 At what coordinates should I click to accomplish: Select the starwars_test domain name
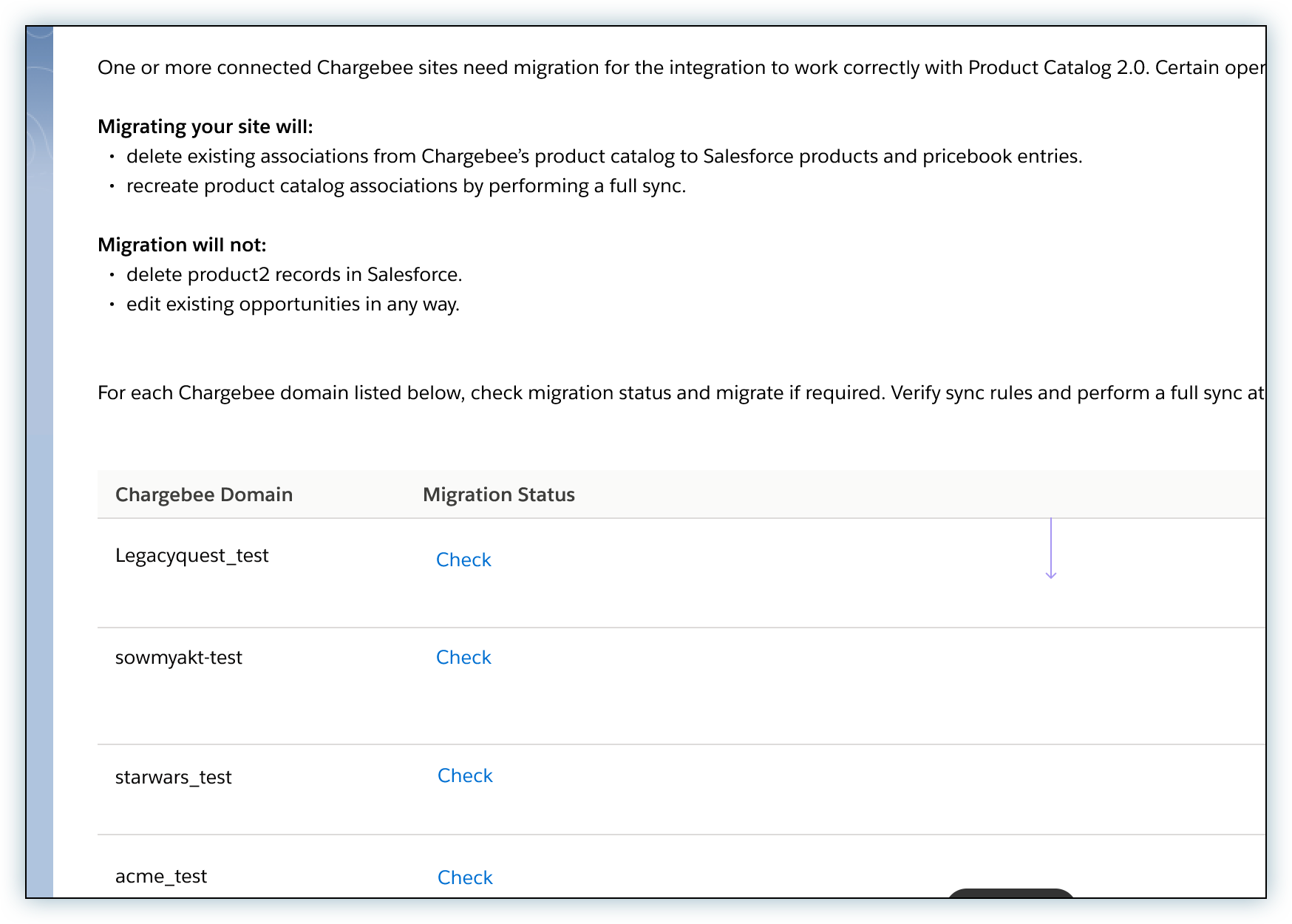[x=173, y=778]
